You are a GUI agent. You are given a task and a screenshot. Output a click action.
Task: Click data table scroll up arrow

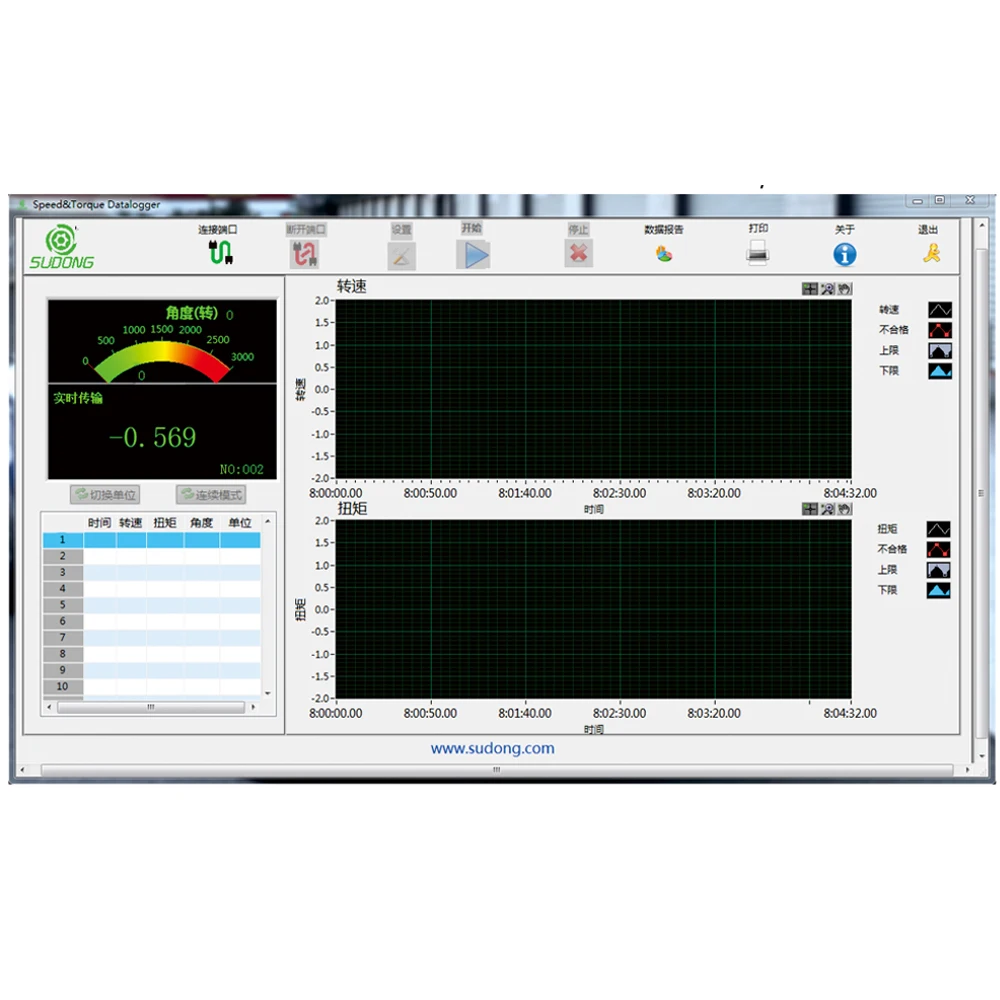[x=268, y=522]
